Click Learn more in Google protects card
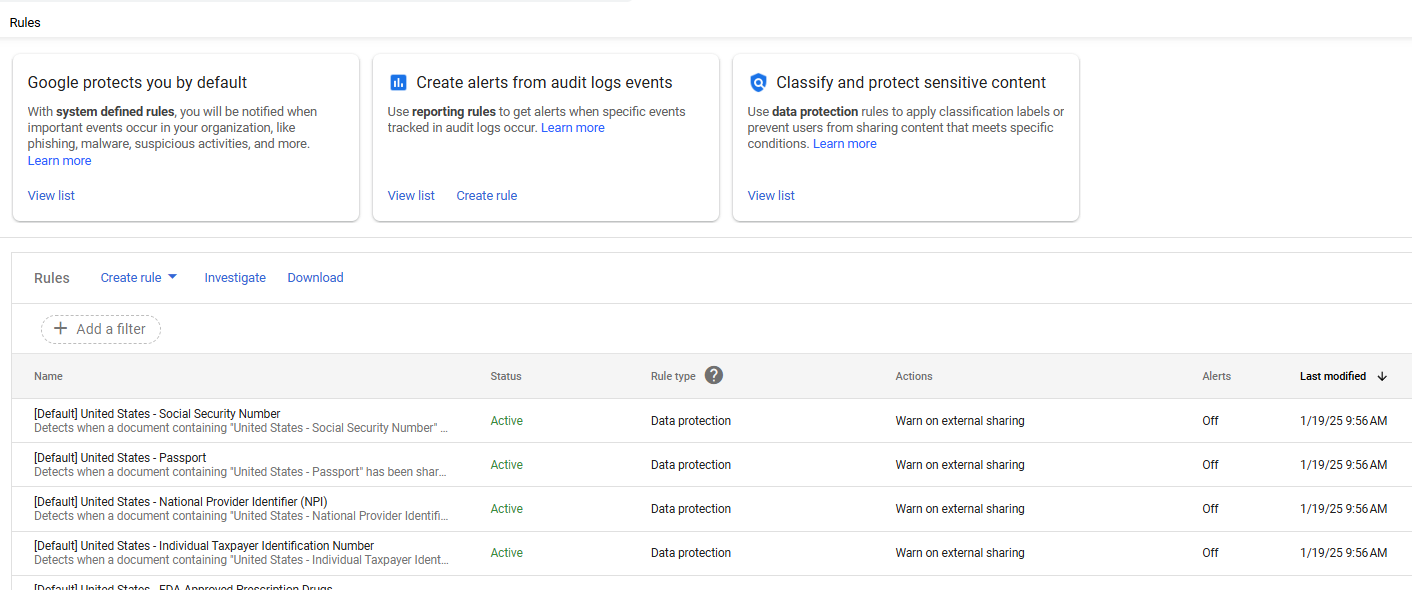The width and height of the screenshot is (1412, 590). point(59,161)
